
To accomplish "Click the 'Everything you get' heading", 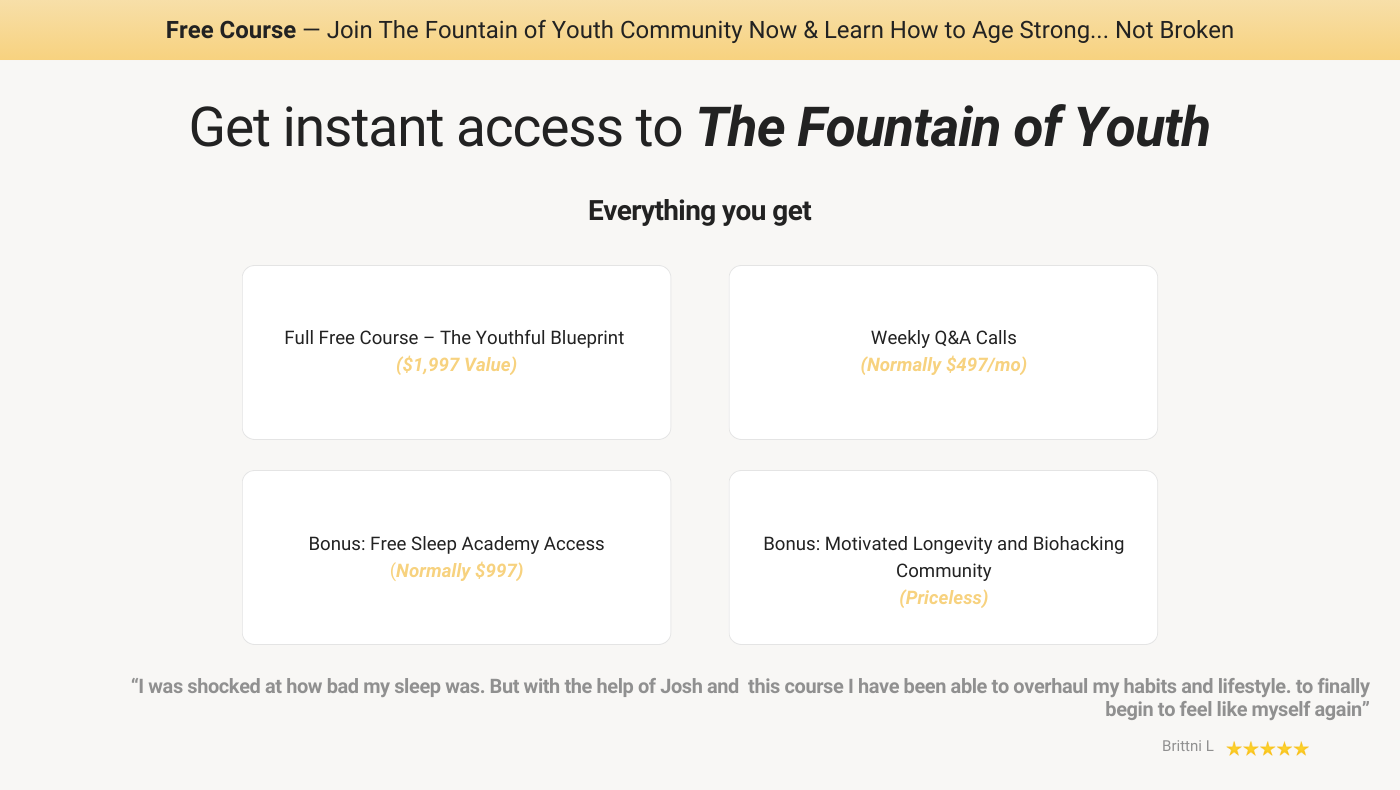I will pyautogui.click(x=700, y=211).
